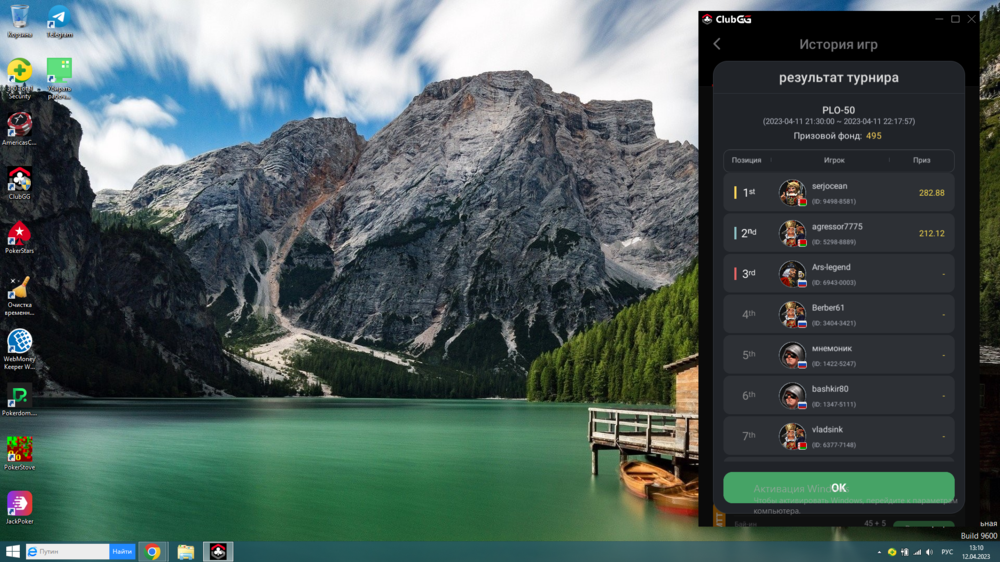Click the Windows Start button

[x=13, y=551]
